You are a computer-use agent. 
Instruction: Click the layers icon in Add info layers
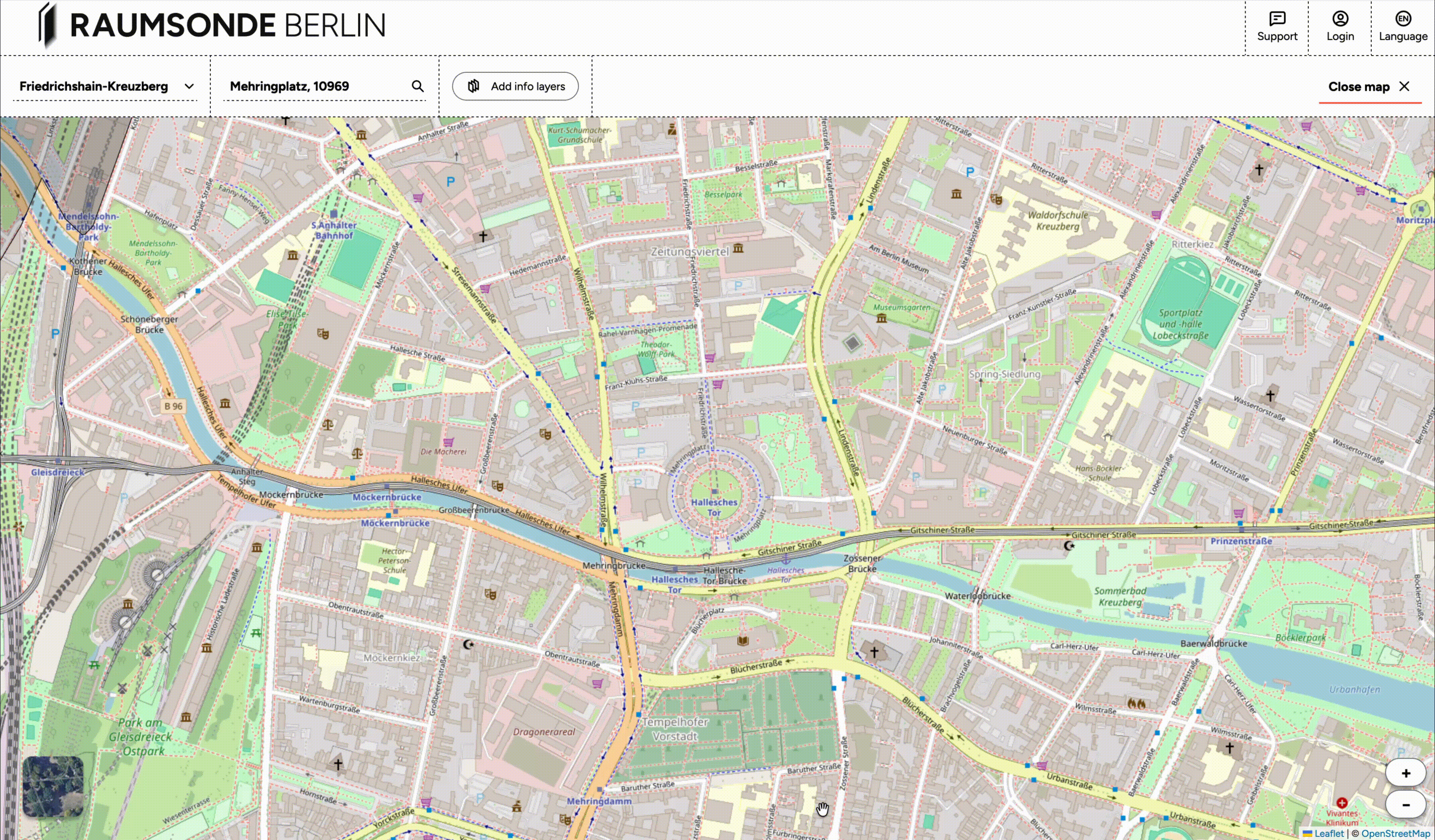tap(473, 86)
